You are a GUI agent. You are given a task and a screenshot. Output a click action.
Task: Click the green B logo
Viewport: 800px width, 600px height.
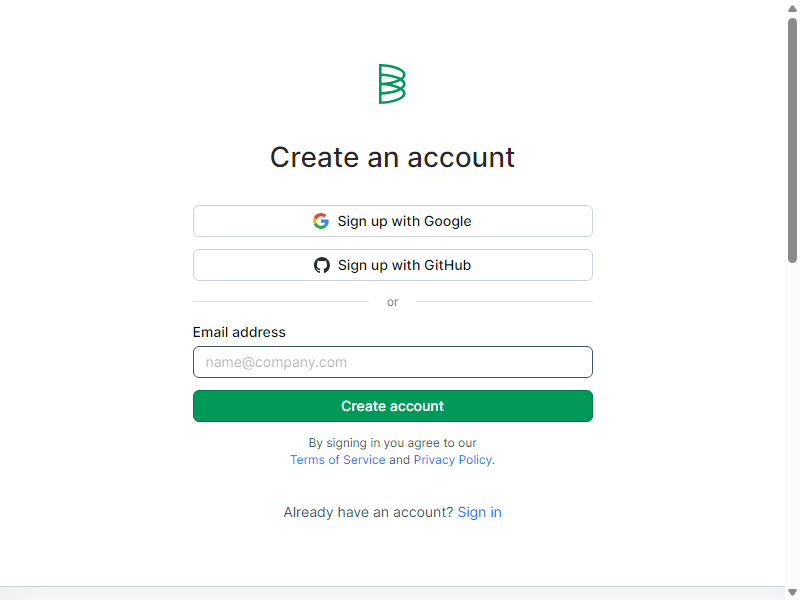[x=392, y=84]
